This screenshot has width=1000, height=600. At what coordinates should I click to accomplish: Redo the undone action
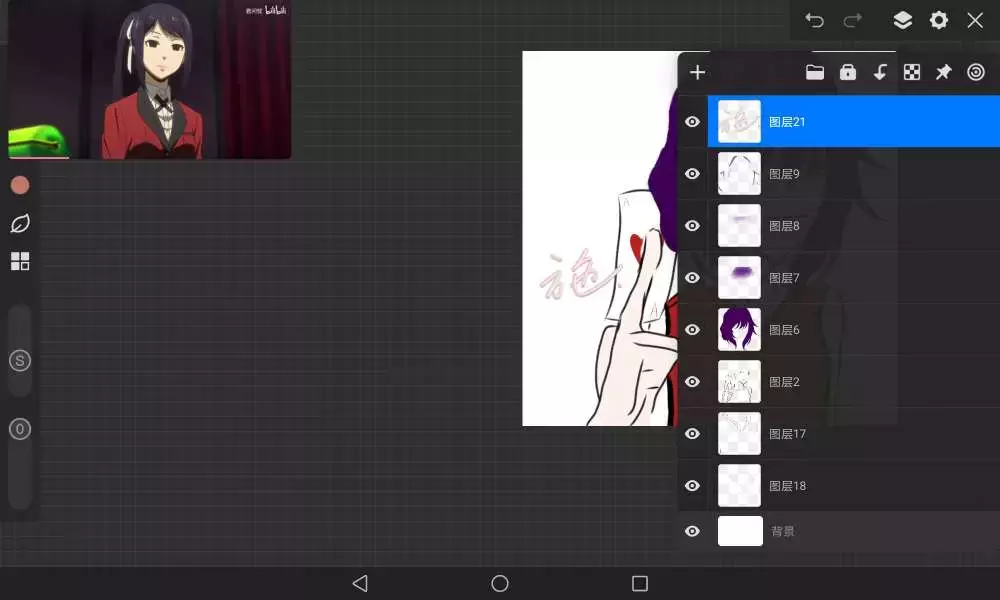point(853,20)
